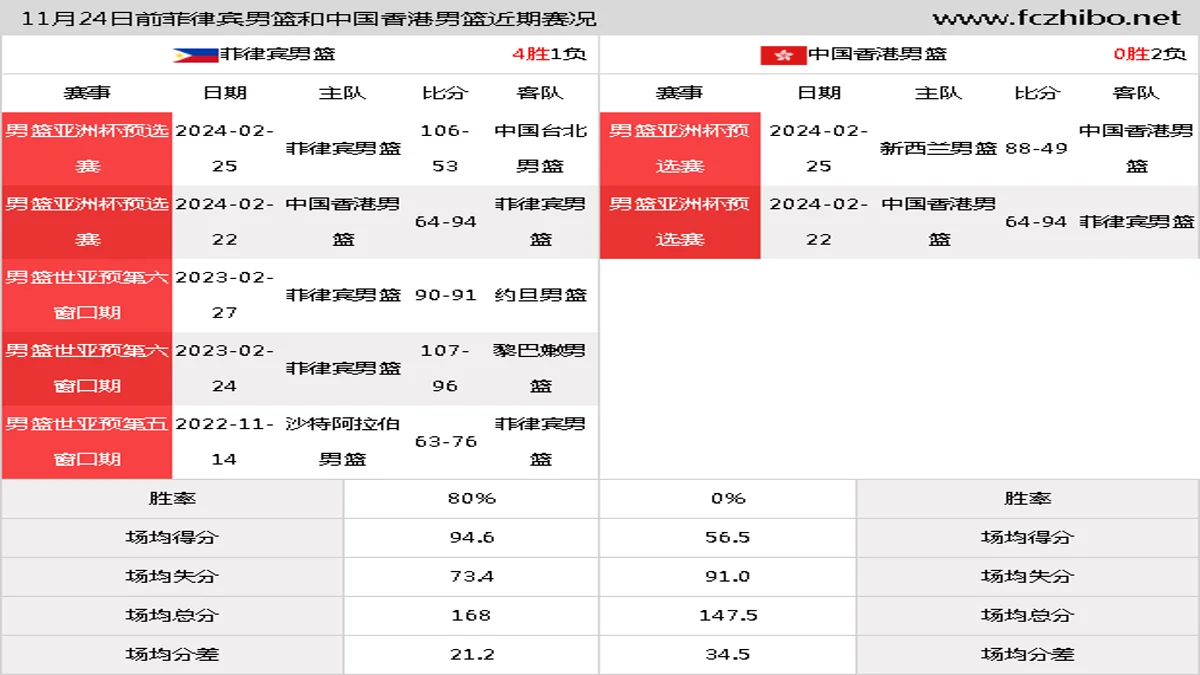Click the 男篮世亚预第五窗口期 event cell
1200x675 pixels.
pyautogui.click(x=87, y=441)
